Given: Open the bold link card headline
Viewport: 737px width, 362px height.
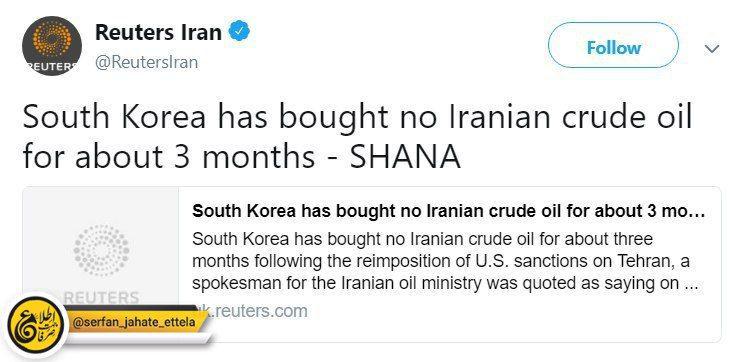Looking at the screenshot, I should [448, 212].
